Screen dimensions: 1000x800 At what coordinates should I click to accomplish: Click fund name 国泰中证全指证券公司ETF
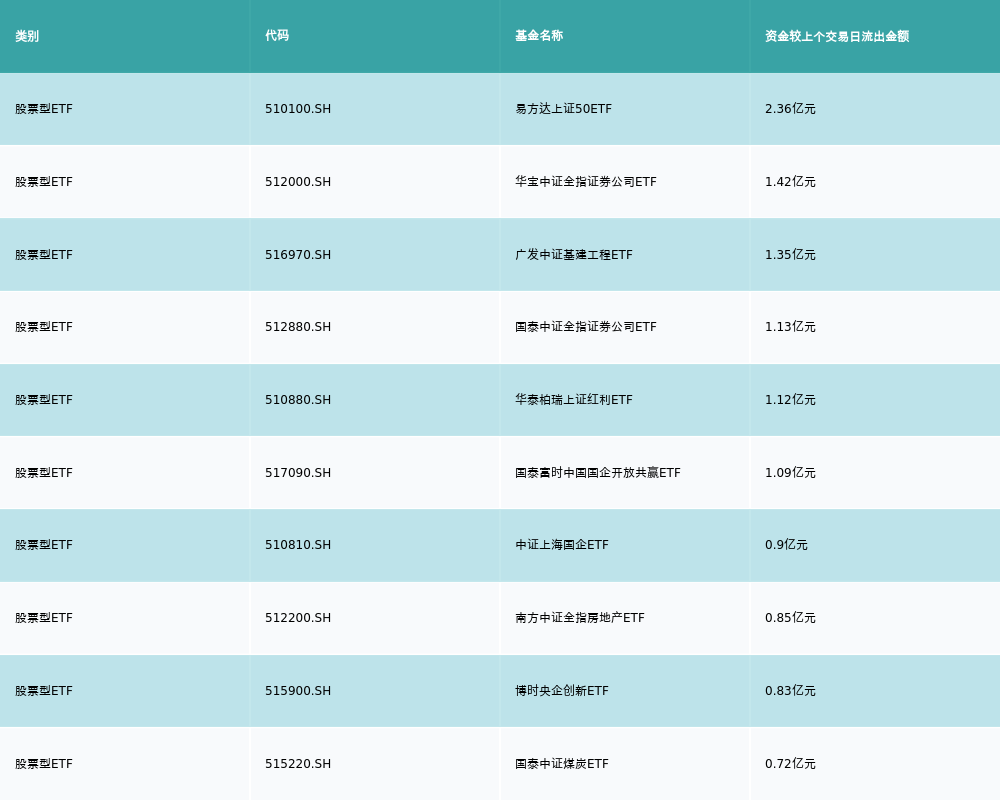[x=585, y=327]
